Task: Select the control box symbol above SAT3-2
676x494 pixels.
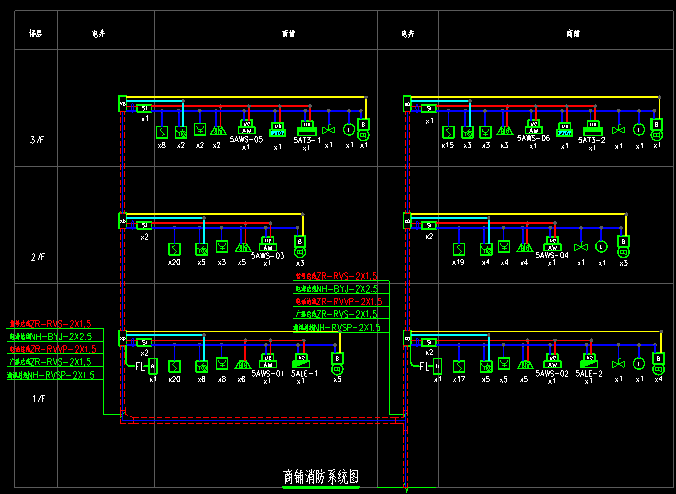Action: 592,128
